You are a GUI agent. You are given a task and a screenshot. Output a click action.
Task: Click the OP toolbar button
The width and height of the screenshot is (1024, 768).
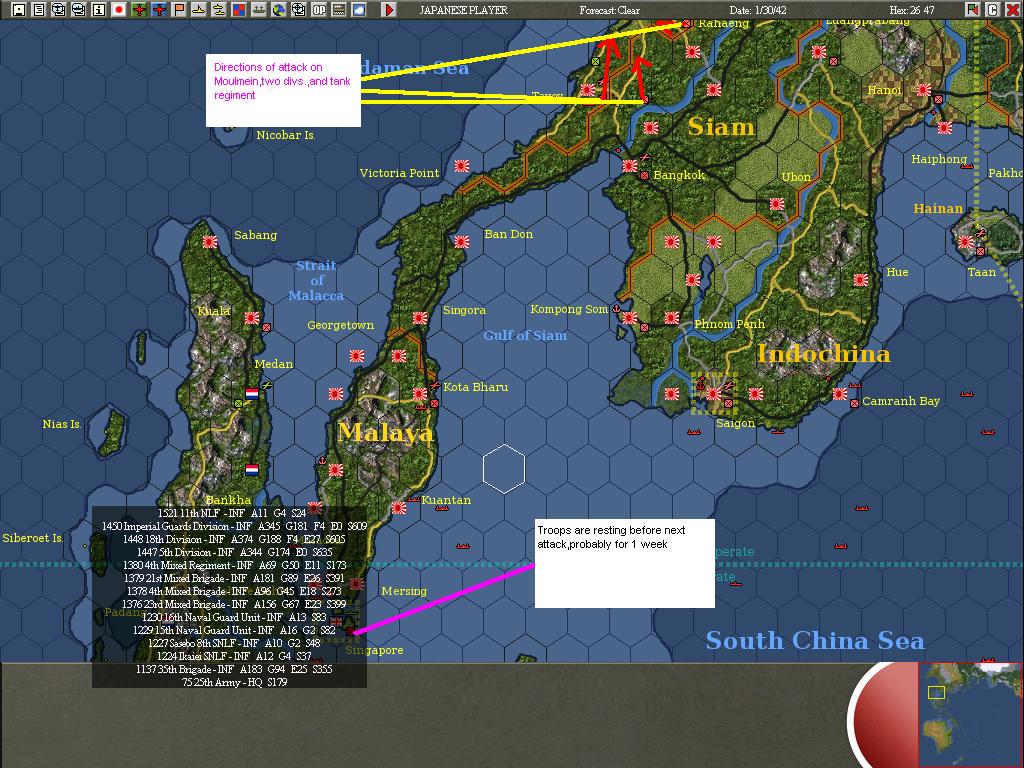[319, 10]
